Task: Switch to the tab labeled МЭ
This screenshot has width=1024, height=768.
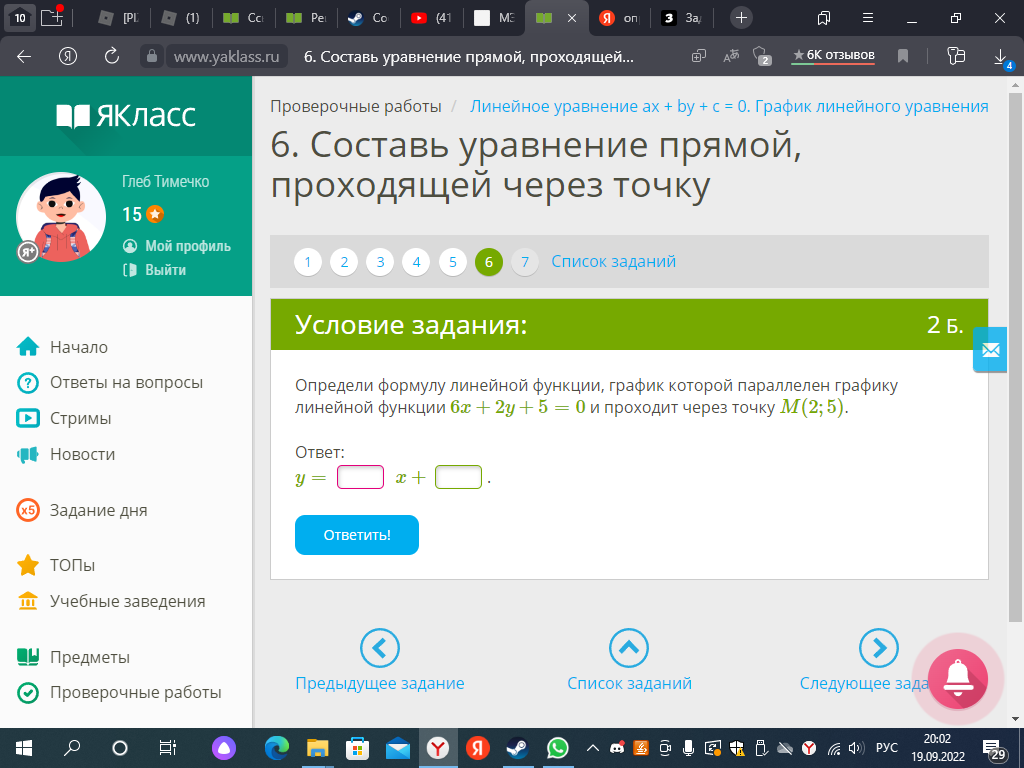Action: pos(494,18)
